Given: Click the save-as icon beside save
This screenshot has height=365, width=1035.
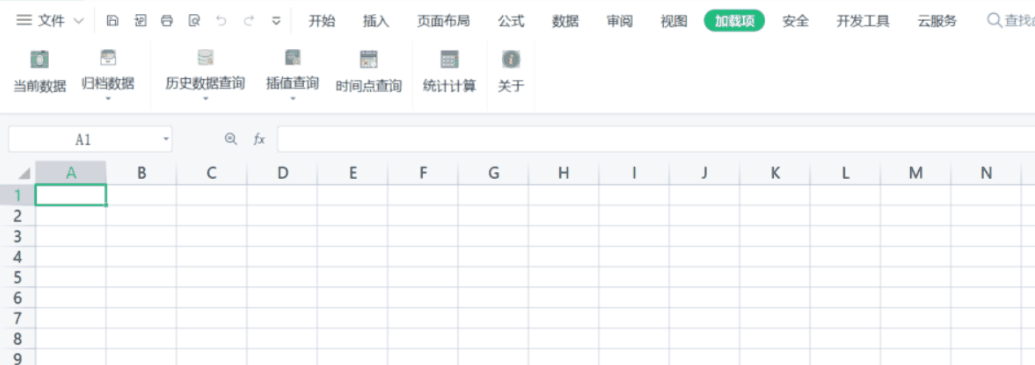Looking at the screenshot, I should (x=140, y=20).
